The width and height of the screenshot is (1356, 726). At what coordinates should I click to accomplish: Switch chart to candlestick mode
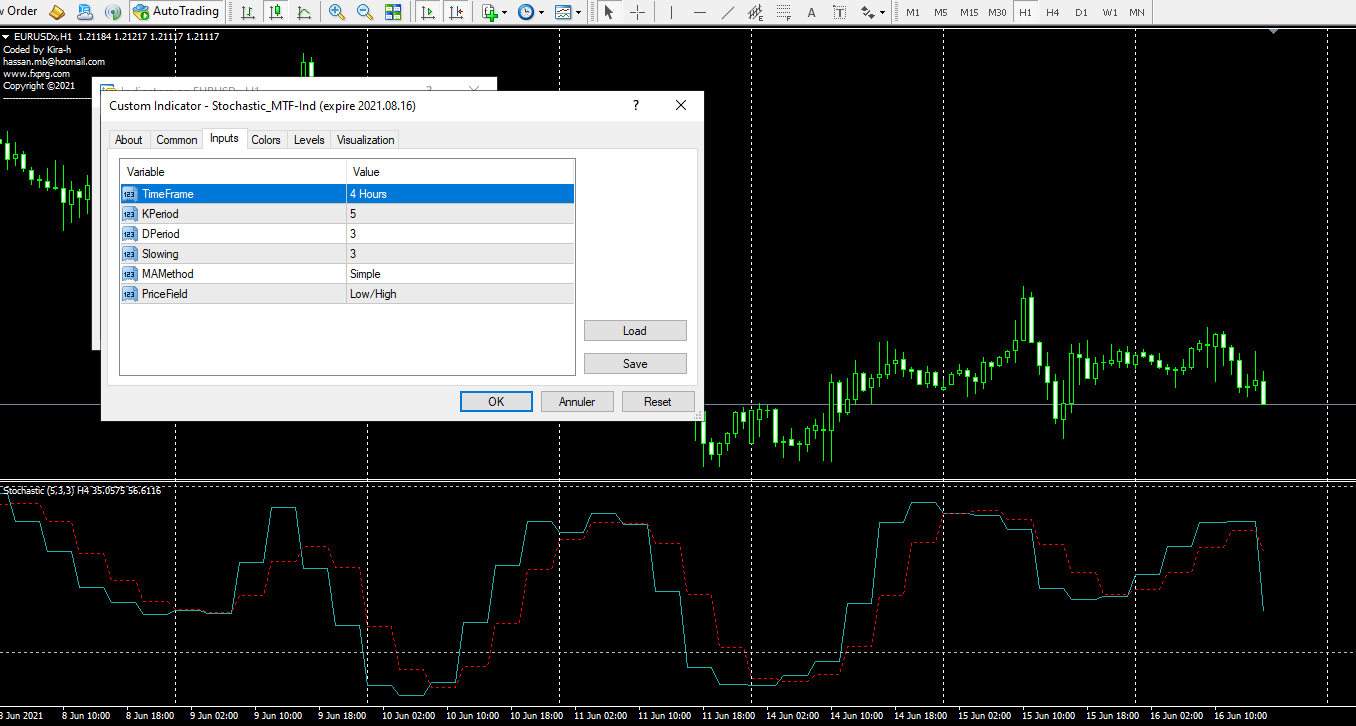(275, 12)
